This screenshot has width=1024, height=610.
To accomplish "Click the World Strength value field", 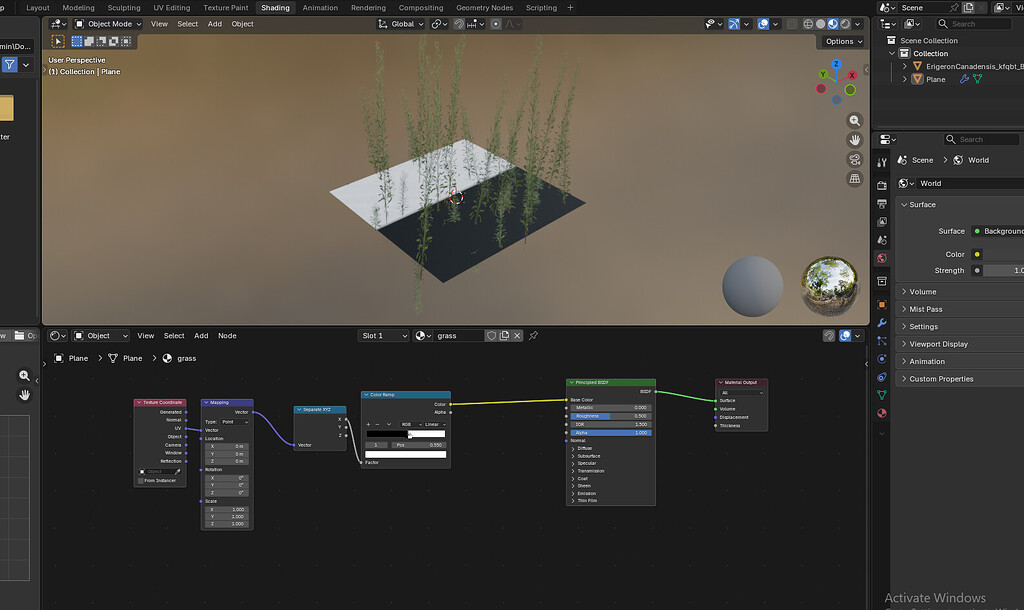I will (x=1004, y=270).
